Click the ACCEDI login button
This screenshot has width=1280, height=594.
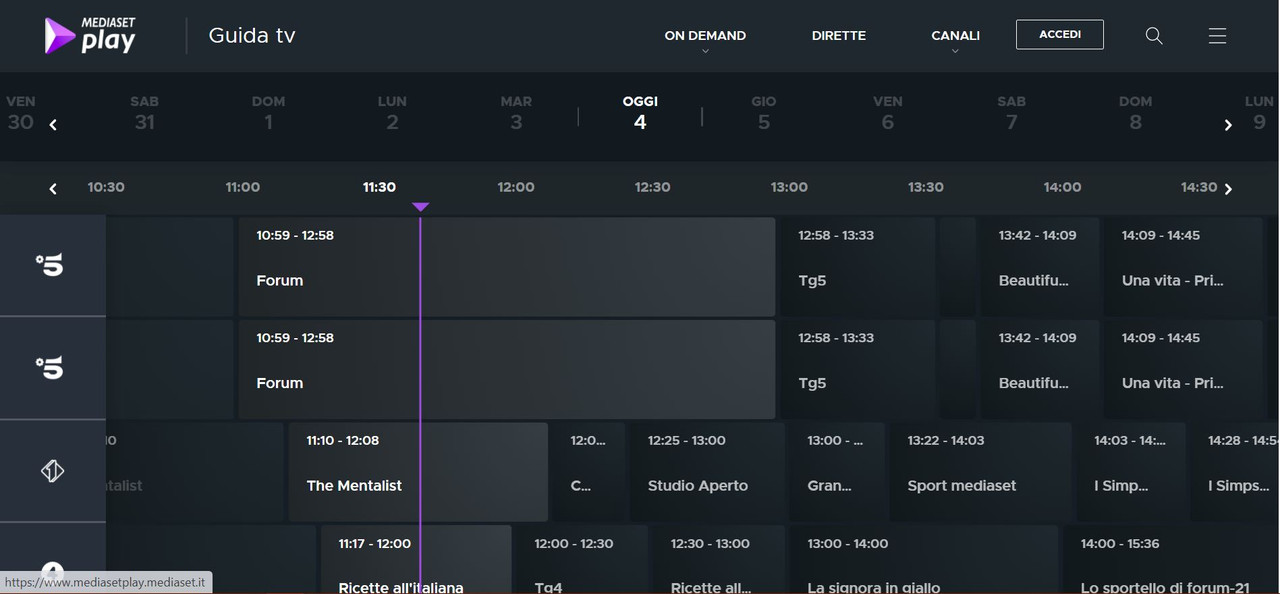pos(1060,34)
